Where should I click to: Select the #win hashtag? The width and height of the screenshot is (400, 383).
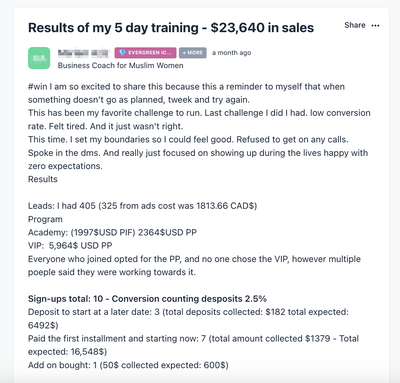[x=38, y=87]
